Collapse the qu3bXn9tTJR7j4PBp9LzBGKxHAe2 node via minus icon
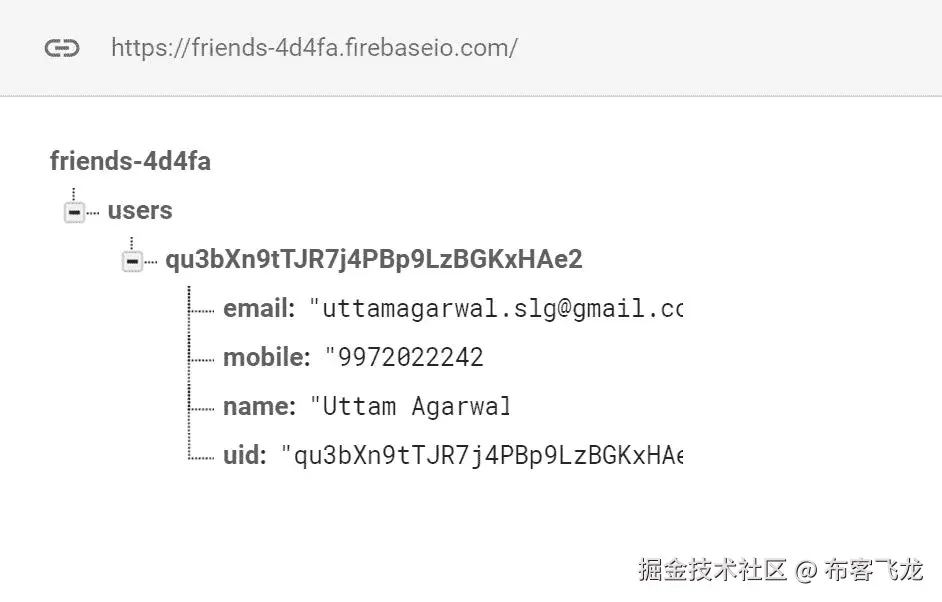The image size is (942, 602). pos(132,261)
